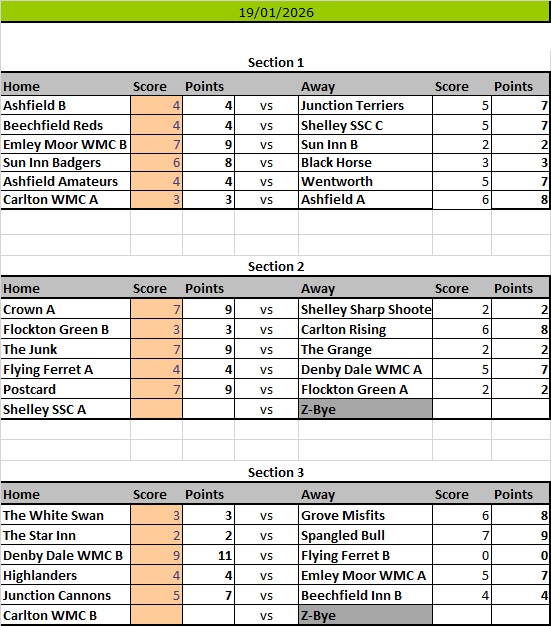
Task: Click the Section 2 heading
Action: 276,267
